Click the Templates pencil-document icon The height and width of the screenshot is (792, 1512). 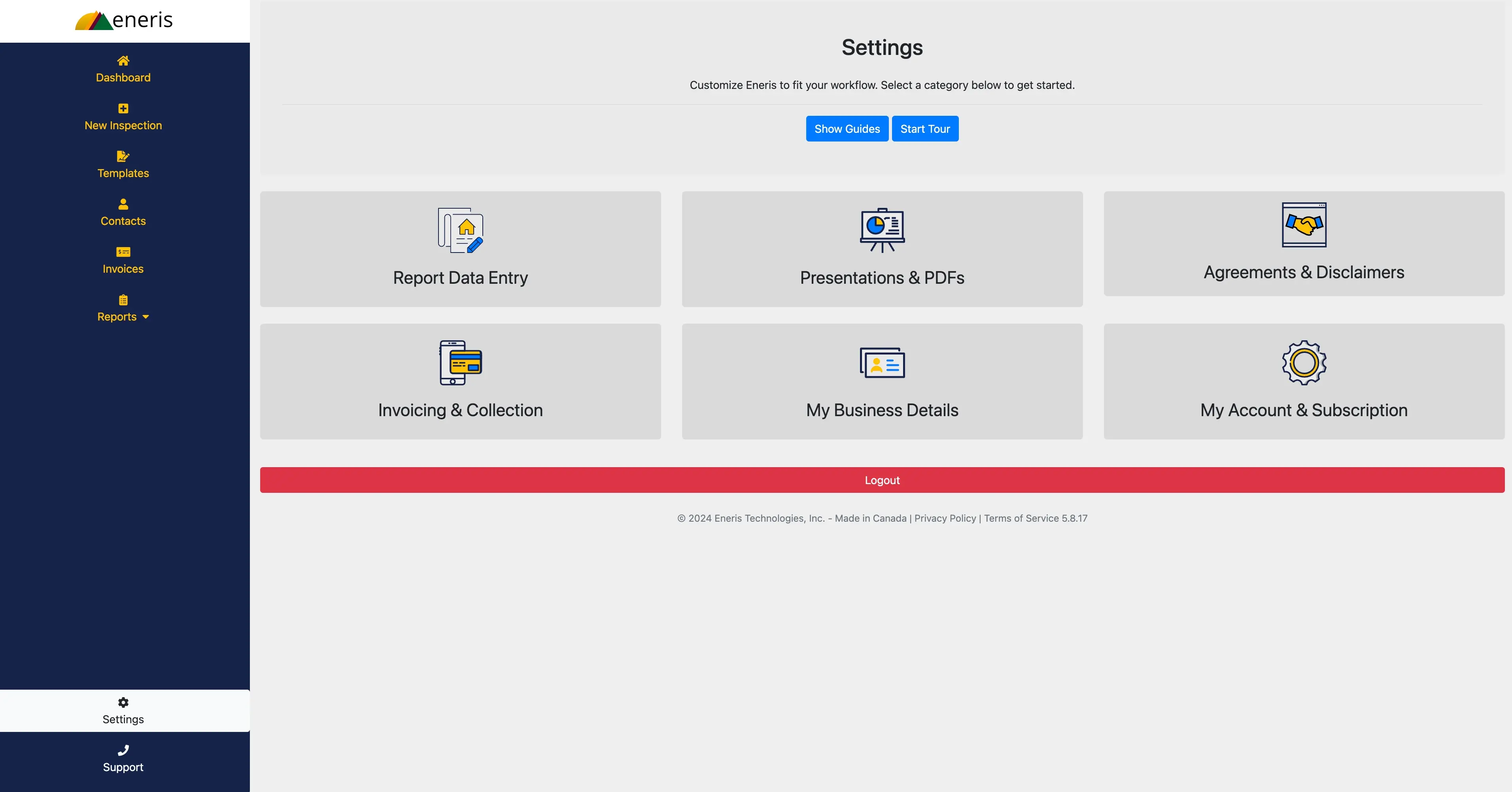click(x=123, y=156)
